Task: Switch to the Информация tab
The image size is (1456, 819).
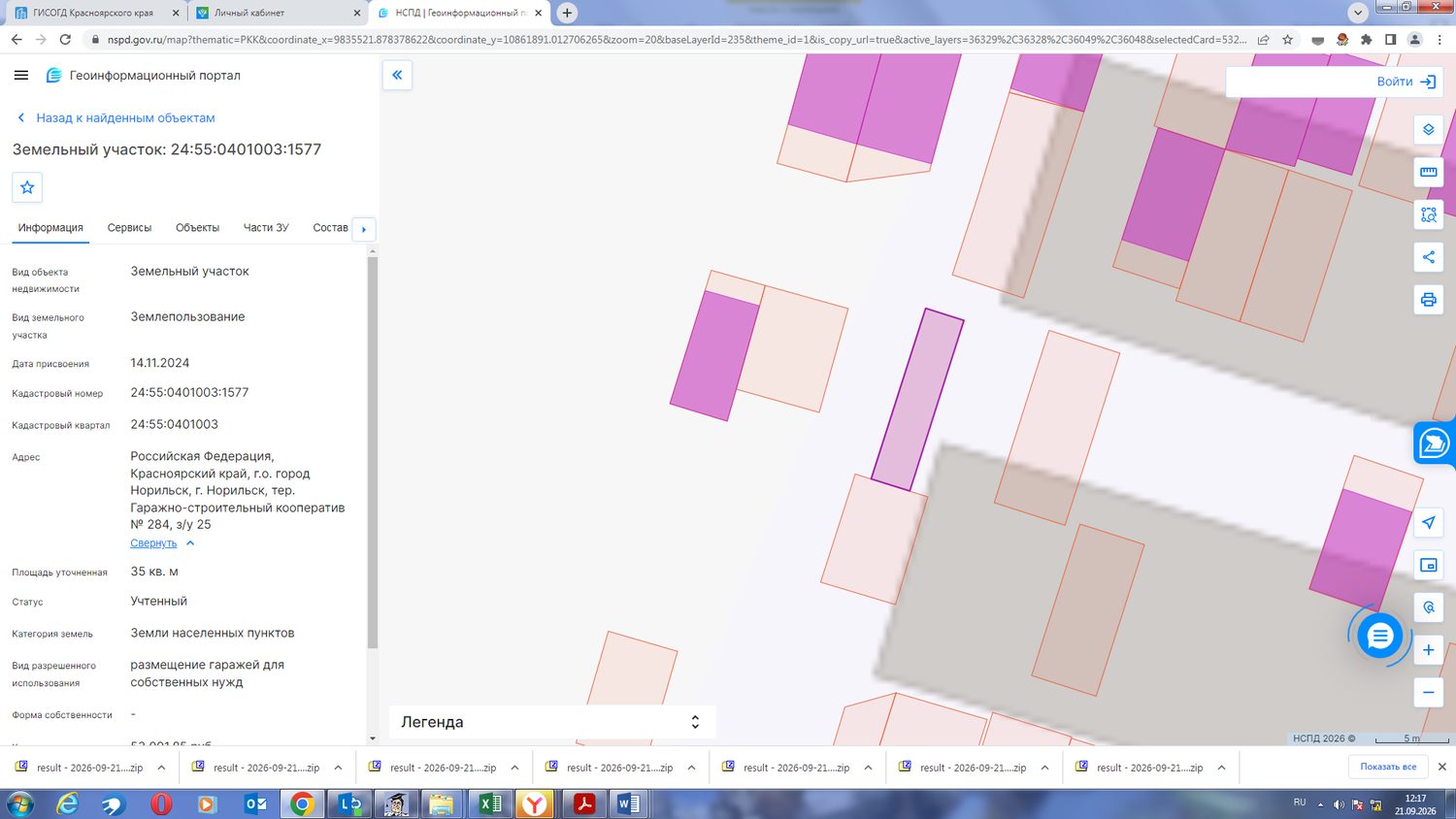Action: pyautogui.click(x=50, y=228)
